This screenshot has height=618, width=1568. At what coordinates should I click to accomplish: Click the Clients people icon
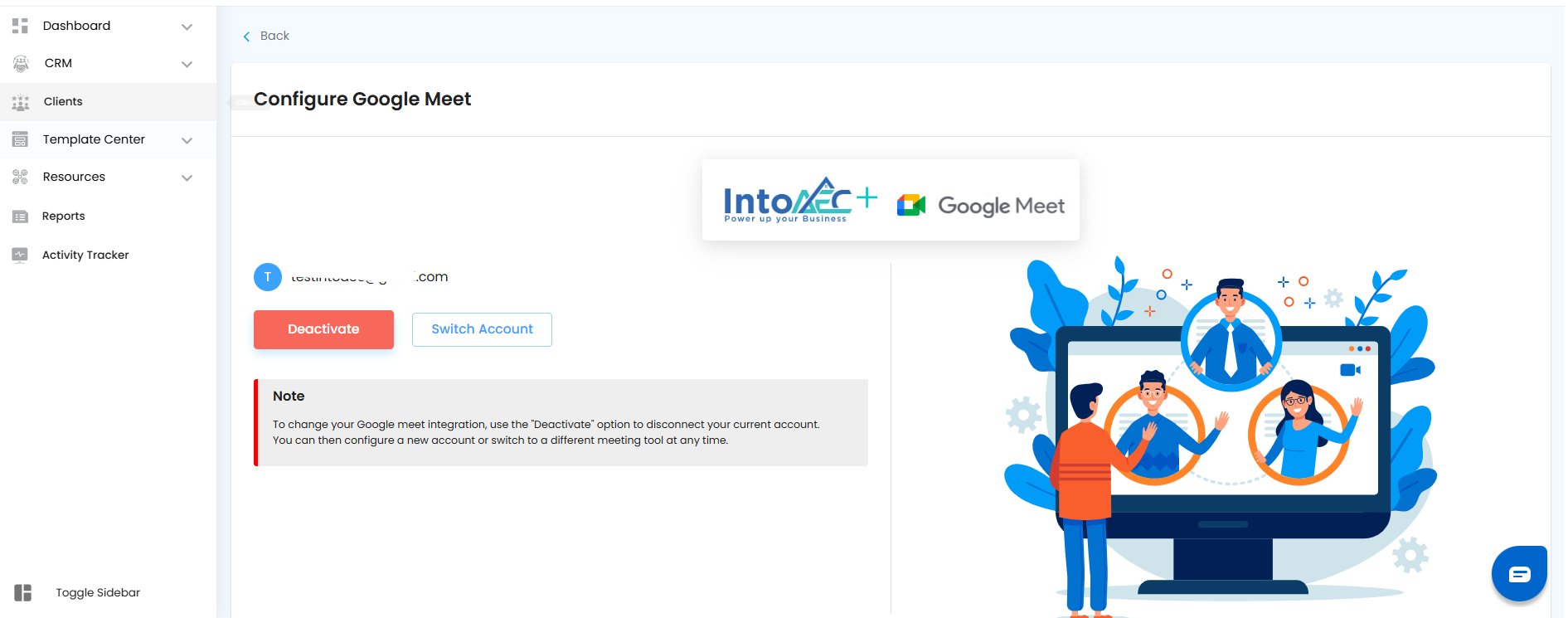pos(21,102)
